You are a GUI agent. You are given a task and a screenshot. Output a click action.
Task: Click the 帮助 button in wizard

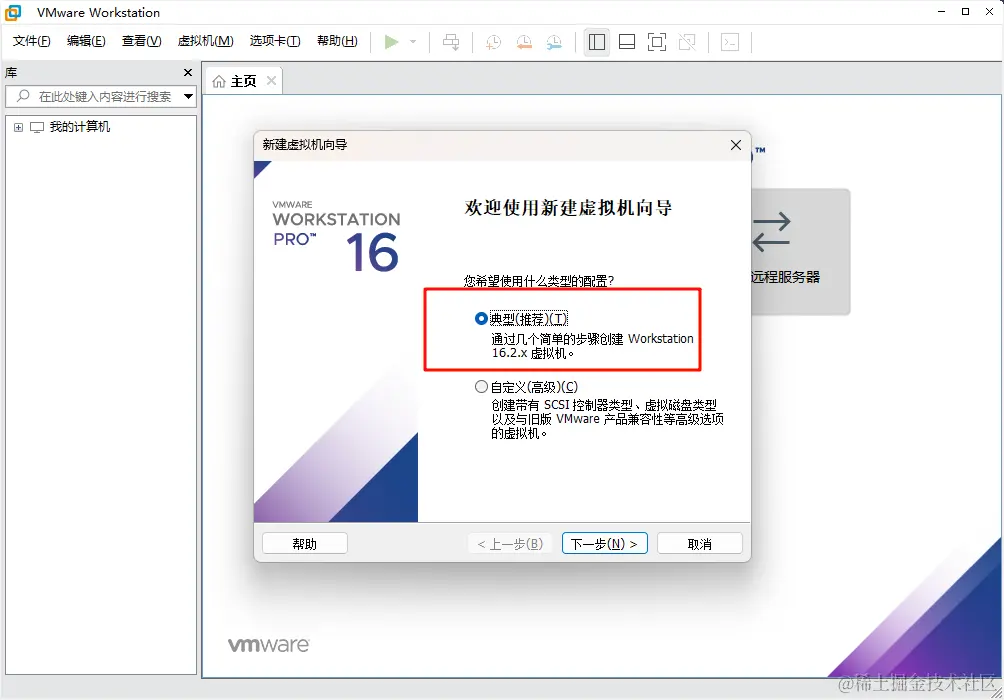tap(305, 544)
